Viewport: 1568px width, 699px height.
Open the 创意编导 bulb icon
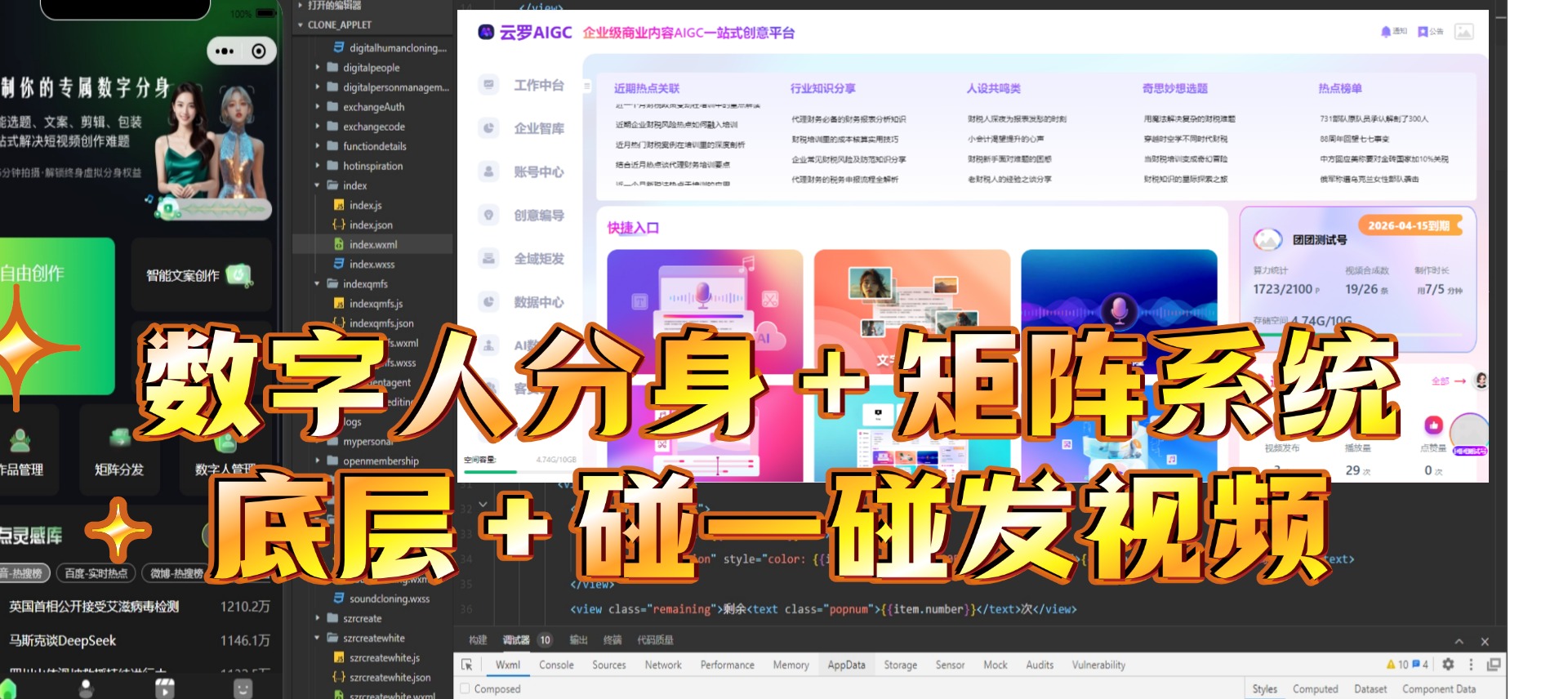click(488, 215)
